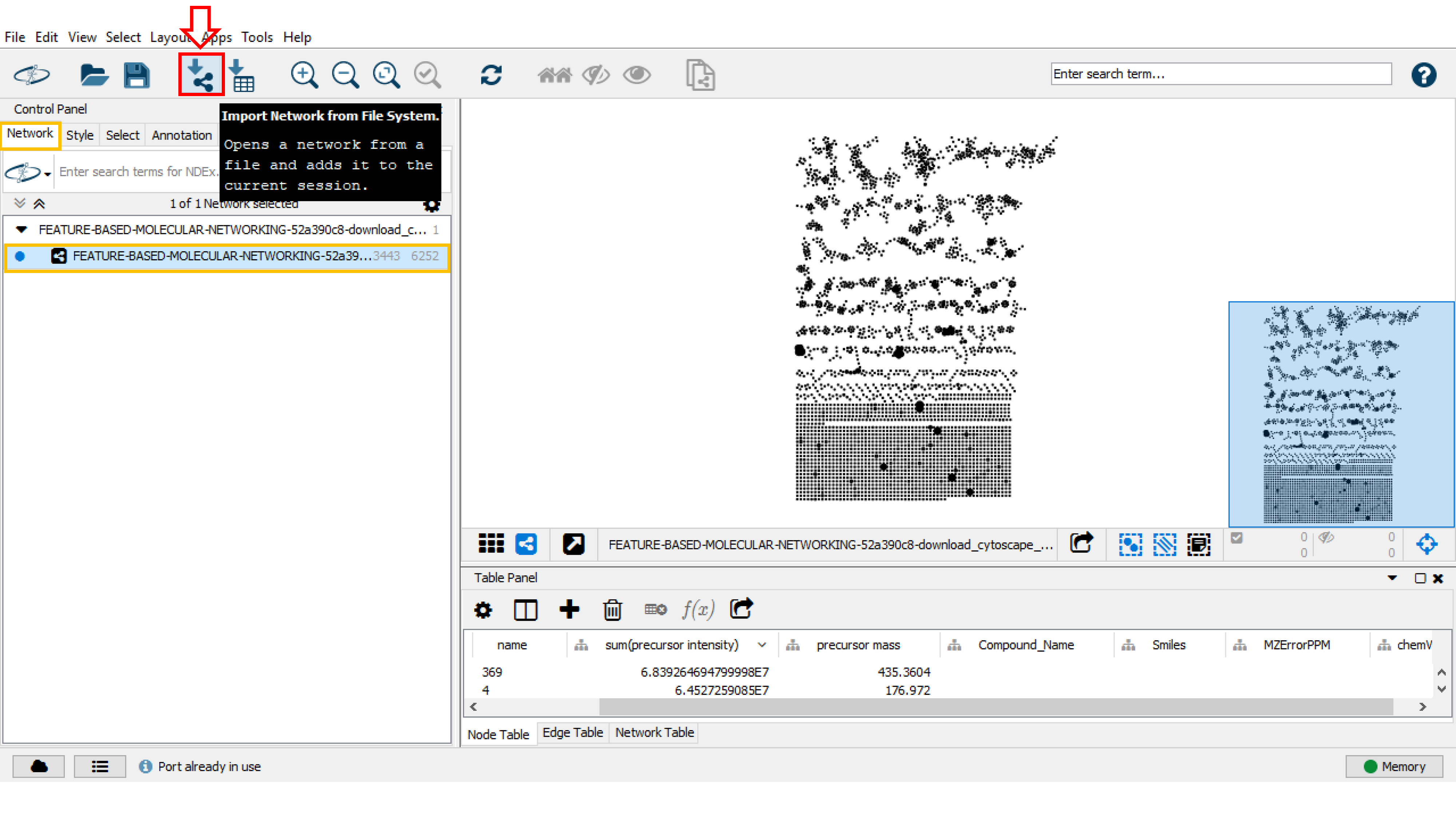Open the Help menu
The image size is (1456, 819).
click(297, 37)
